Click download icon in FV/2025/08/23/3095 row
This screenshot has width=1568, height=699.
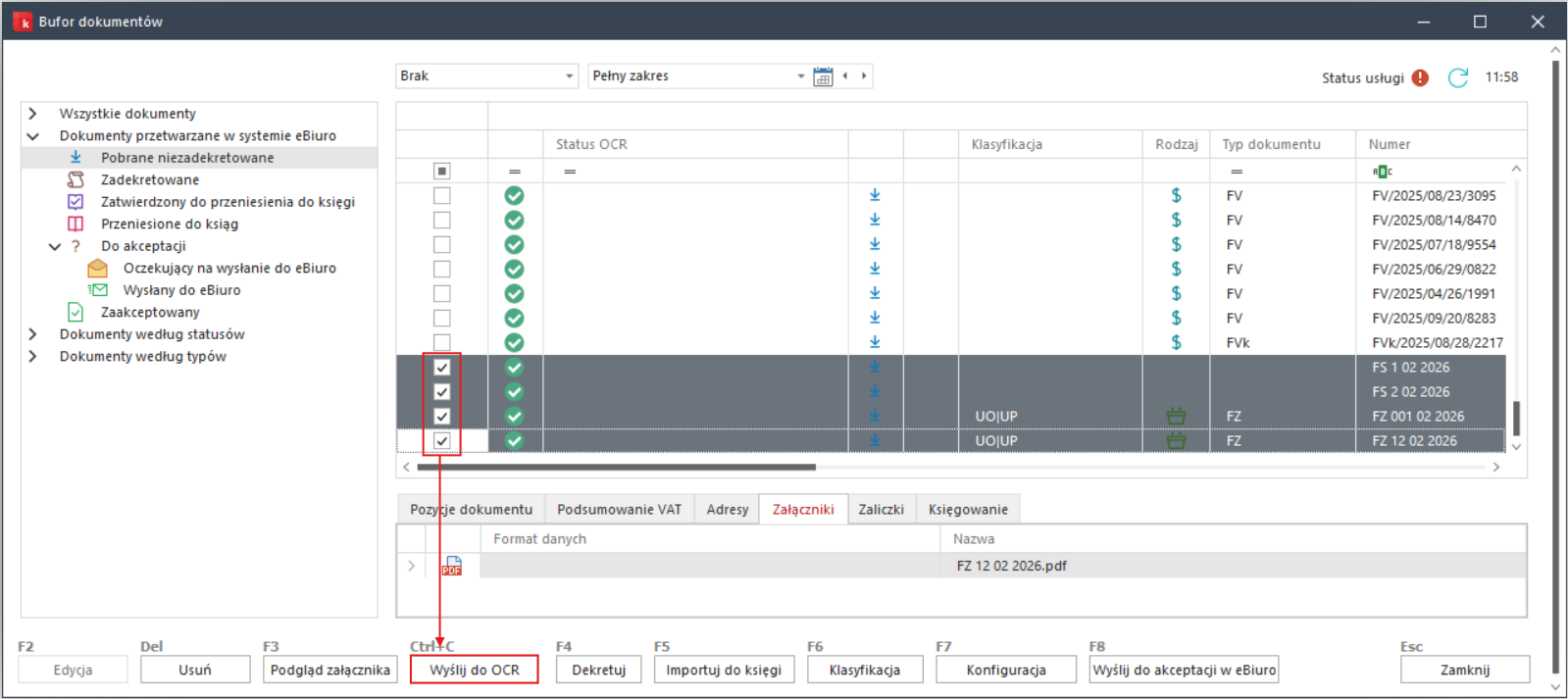click(875, 195)
